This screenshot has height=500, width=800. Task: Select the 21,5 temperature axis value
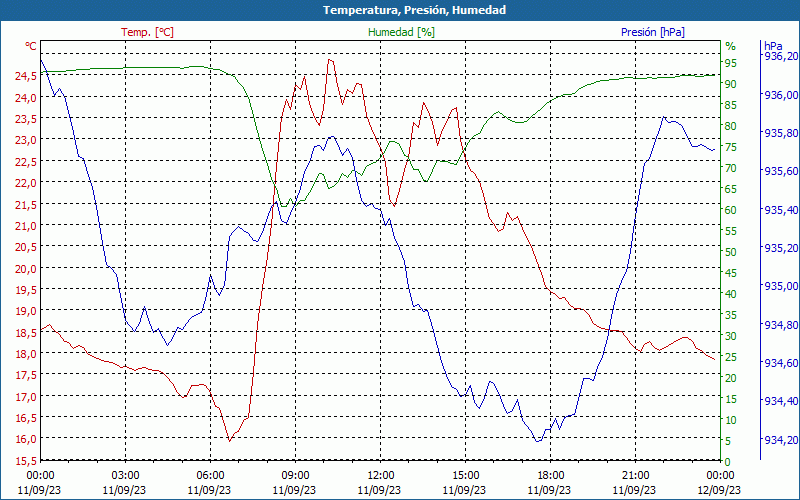pyautogui.click(x=26, y=204)
